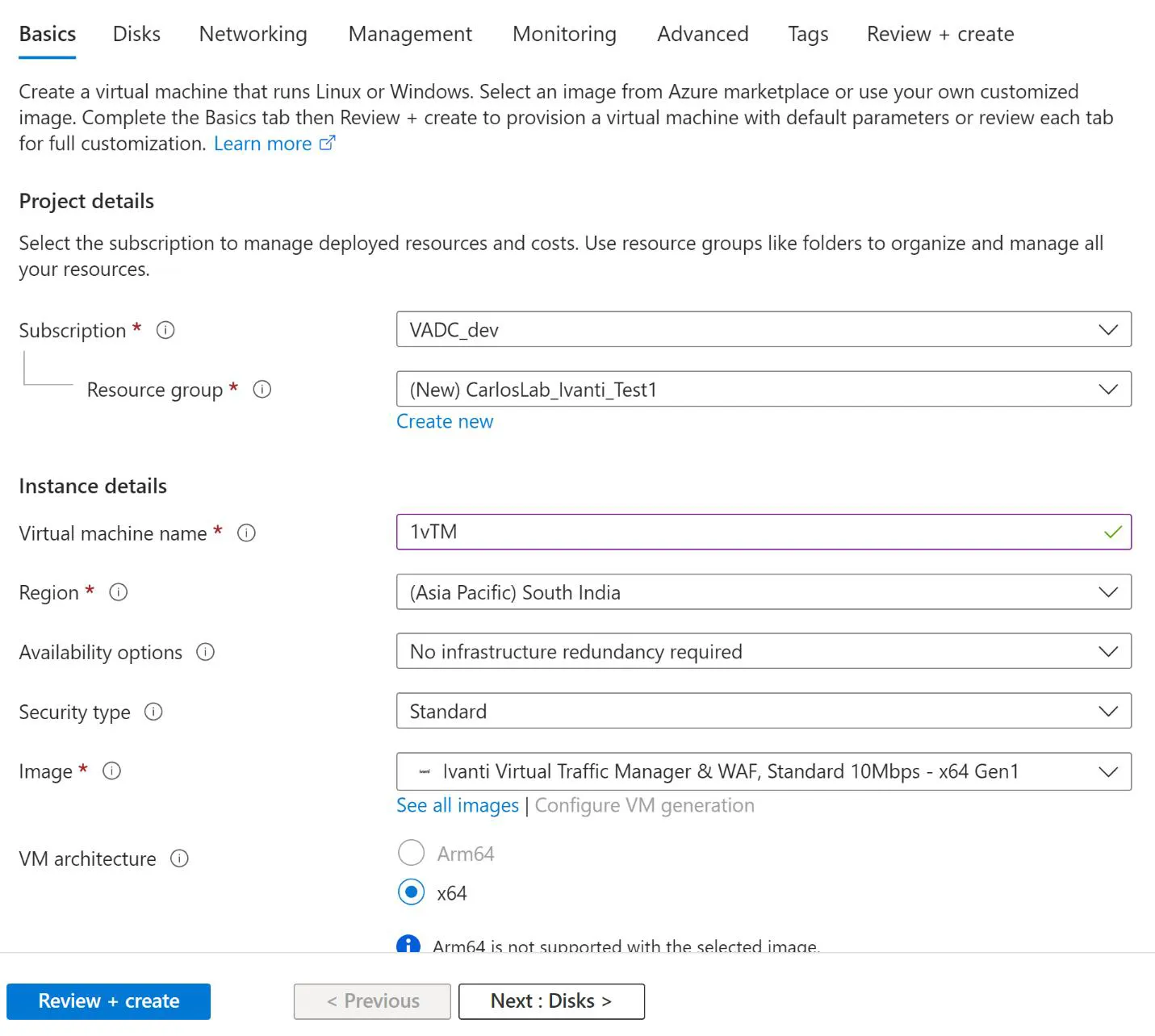Open the Region info icon
Image resolution: width=1155 pixels, height=1036 pixels.
[119, 592]
